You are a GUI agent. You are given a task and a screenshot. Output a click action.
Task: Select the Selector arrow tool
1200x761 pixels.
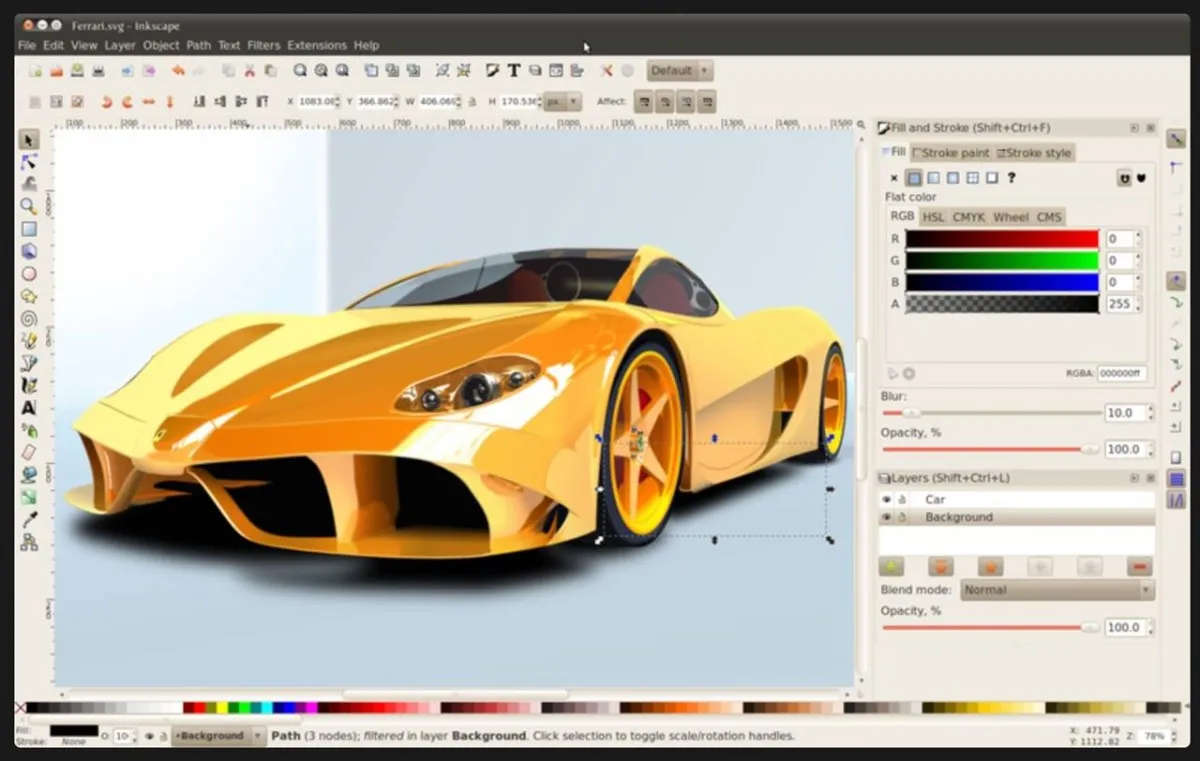[x=29, y=139]
